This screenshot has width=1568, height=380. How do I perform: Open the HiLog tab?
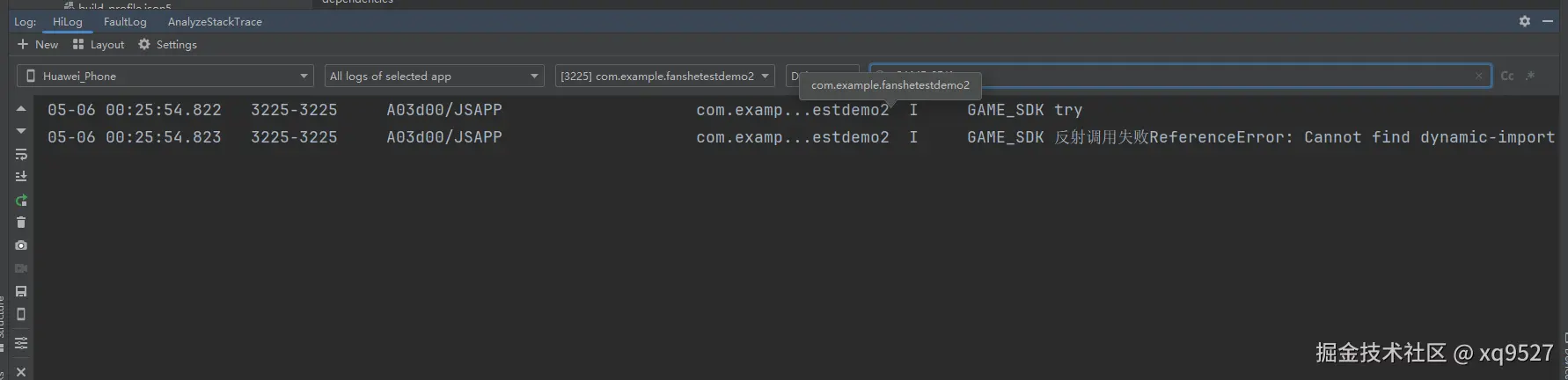pyautogui.click(x=68, y=21)
